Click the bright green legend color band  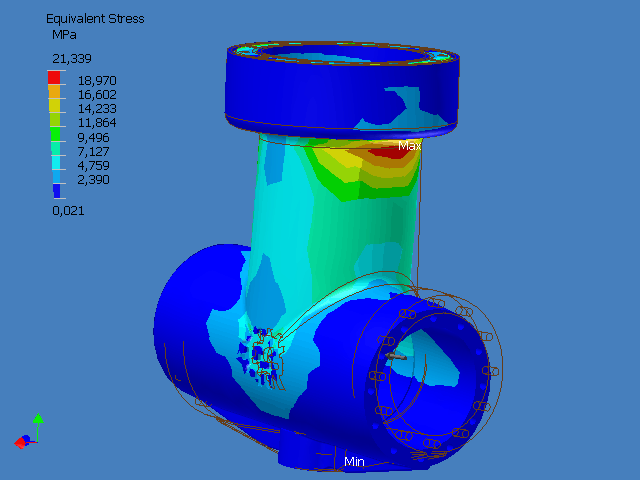click(54, 134)
